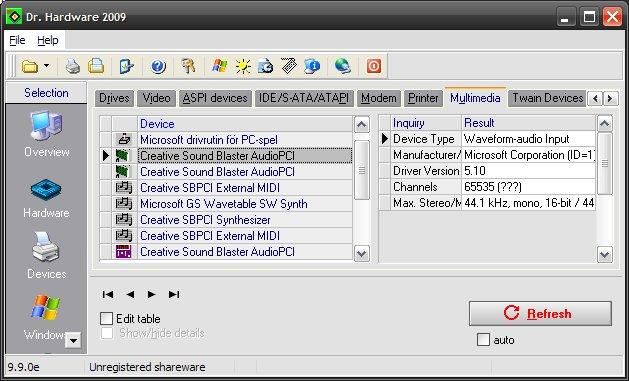Open the Help menu
Screen dimensions: 629x381
point(48,40)
